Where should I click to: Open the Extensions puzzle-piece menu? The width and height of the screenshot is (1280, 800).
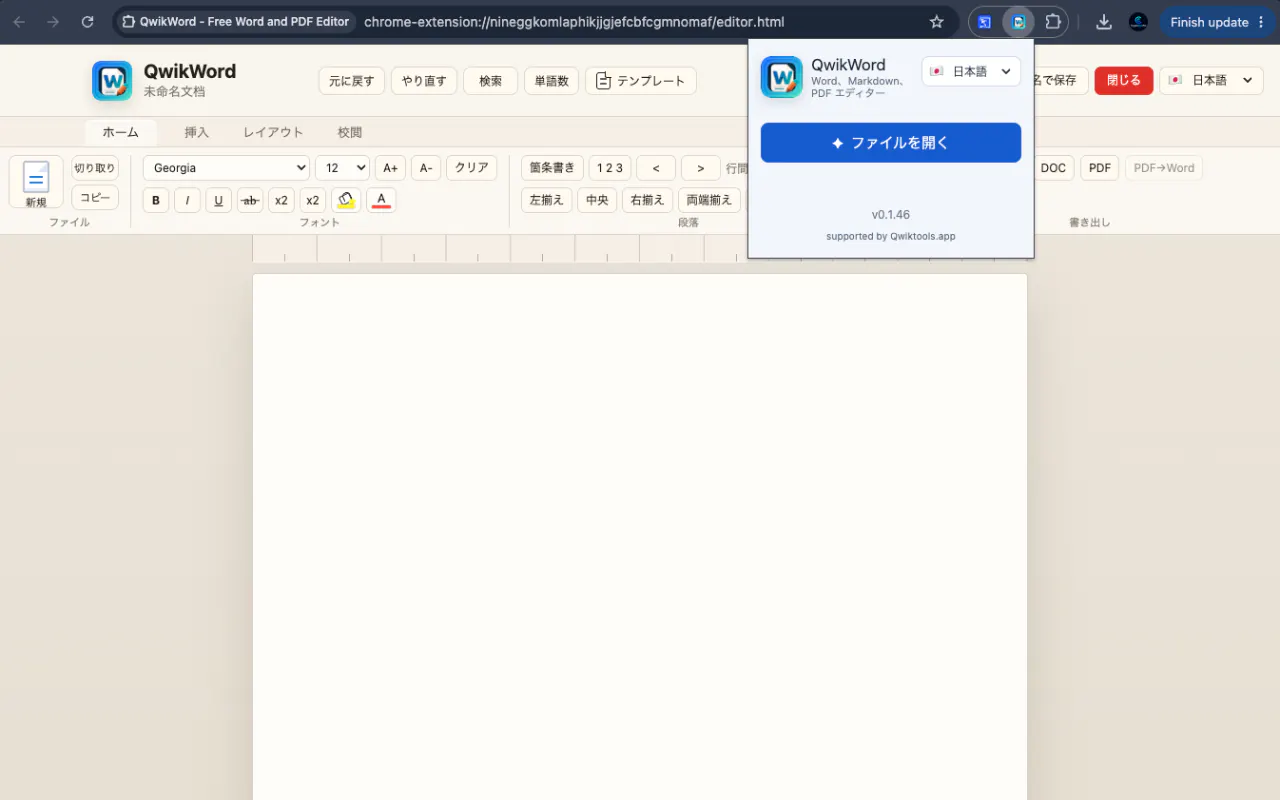pos(1053,22)
